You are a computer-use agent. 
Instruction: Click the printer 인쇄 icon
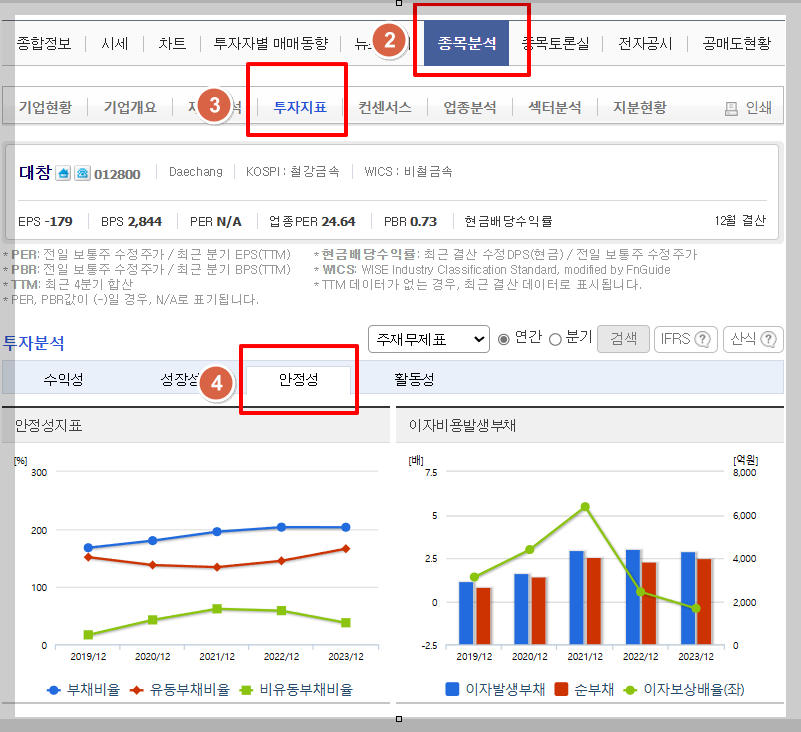pos(732,108)
